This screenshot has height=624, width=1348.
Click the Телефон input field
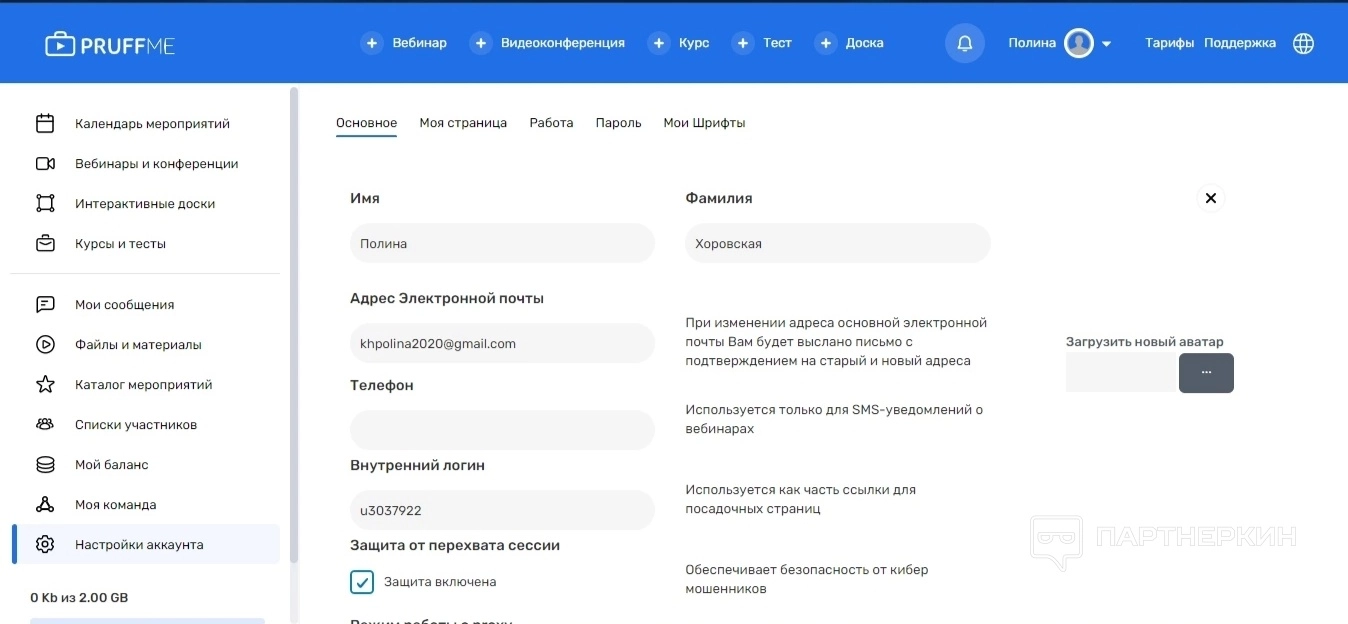click(502, 430)
